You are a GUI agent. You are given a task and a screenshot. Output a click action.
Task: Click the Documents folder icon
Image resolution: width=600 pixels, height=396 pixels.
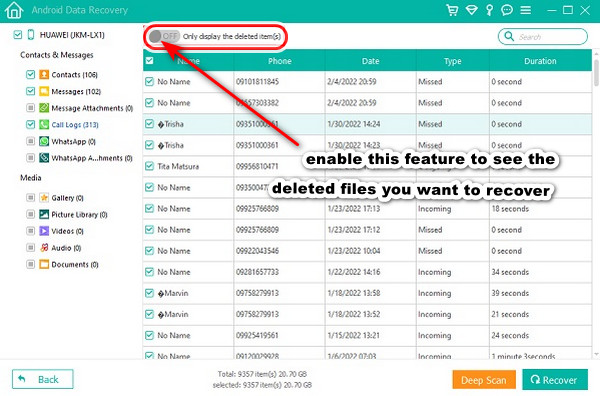[x=44, y=264]
